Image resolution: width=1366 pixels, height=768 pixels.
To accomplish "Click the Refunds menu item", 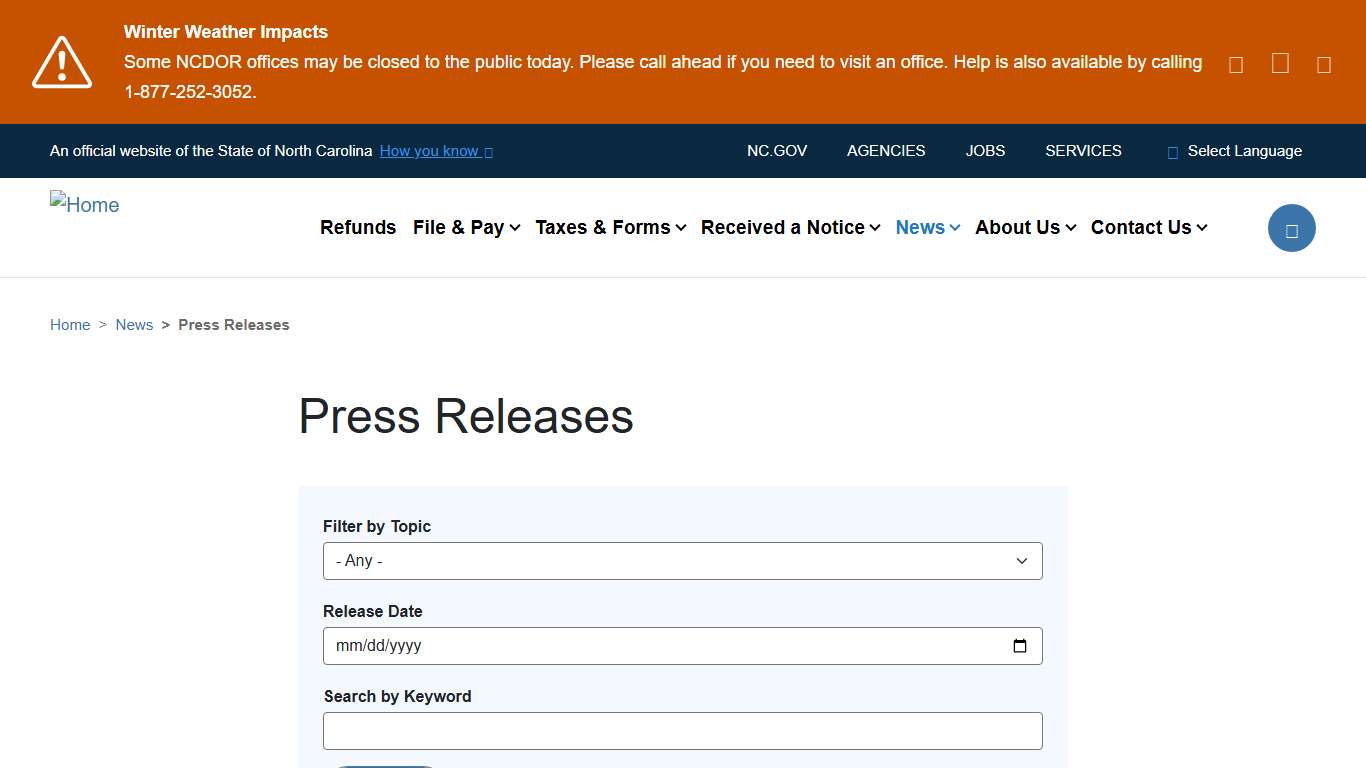I will pos(358,227).
